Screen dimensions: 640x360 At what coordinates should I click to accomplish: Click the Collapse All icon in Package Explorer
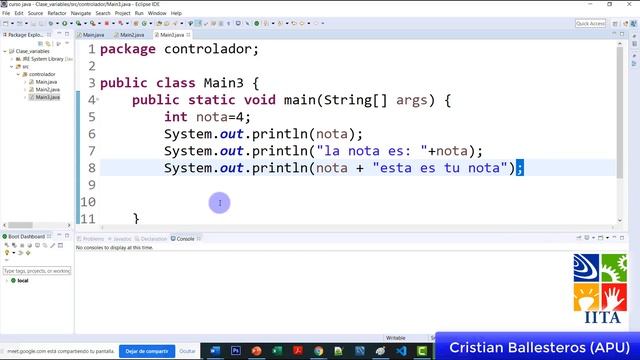(40, 43)
